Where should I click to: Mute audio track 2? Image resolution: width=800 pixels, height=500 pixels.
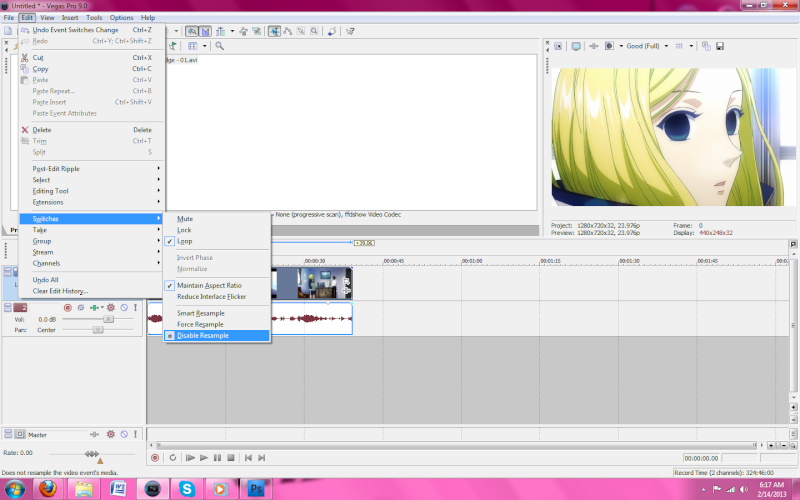[x=124, y=308]
